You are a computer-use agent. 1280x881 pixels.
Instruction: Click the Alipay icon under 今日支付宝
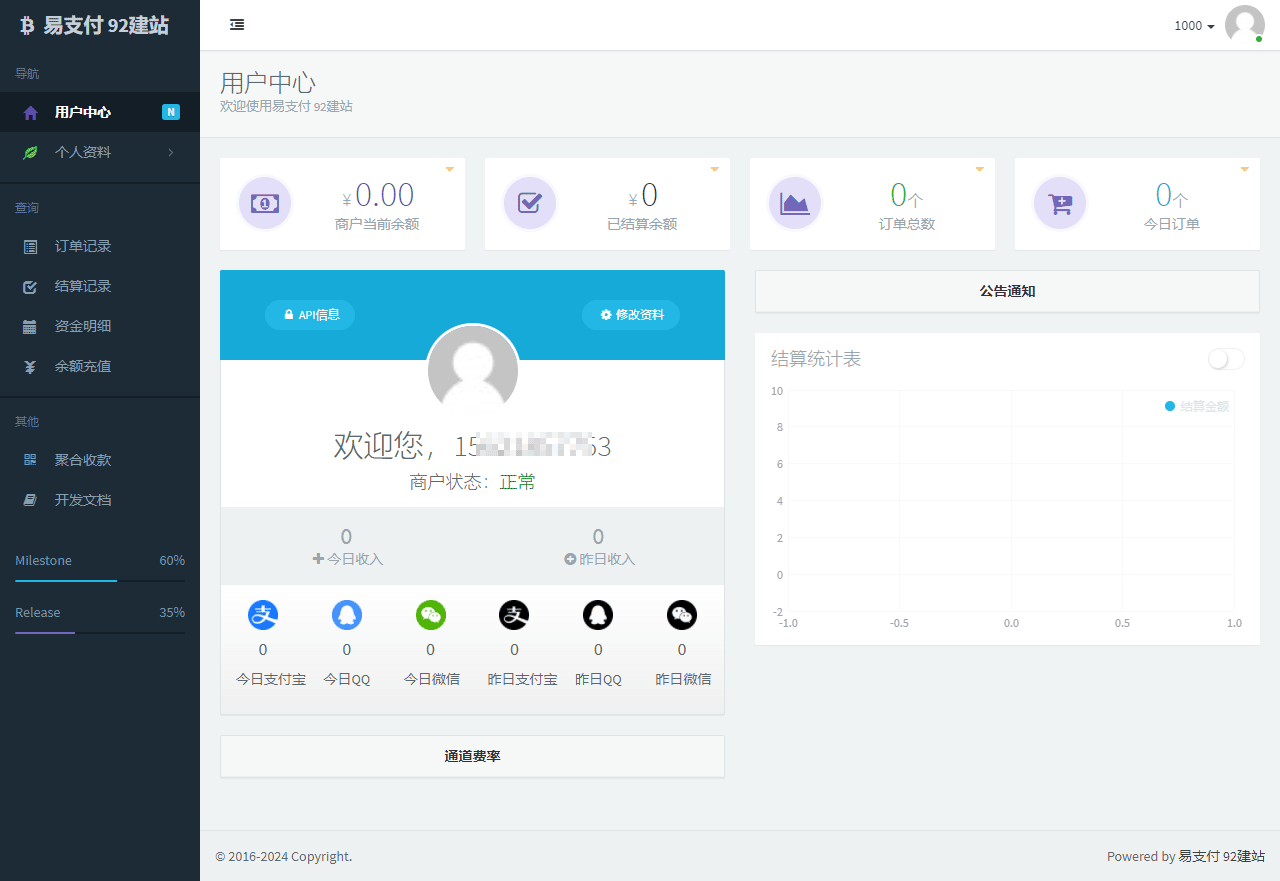[262, 614]
